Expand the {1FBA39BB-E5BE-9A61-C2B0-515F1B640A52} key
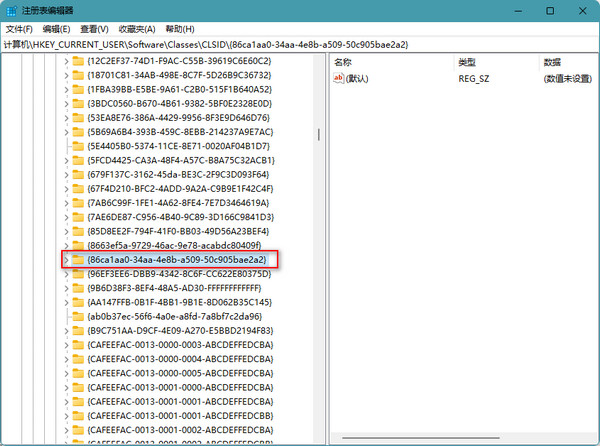Image resolution: width=600 pixels, height=446 pixels. click(x=66, y=90)
